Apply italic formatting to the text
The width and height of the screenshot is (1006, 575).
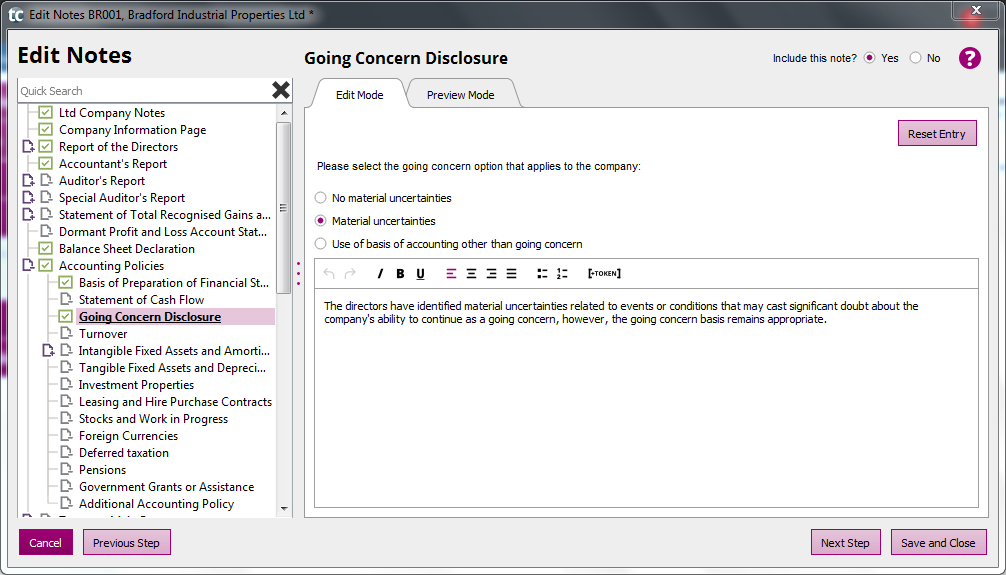click(x=380, y=274)
